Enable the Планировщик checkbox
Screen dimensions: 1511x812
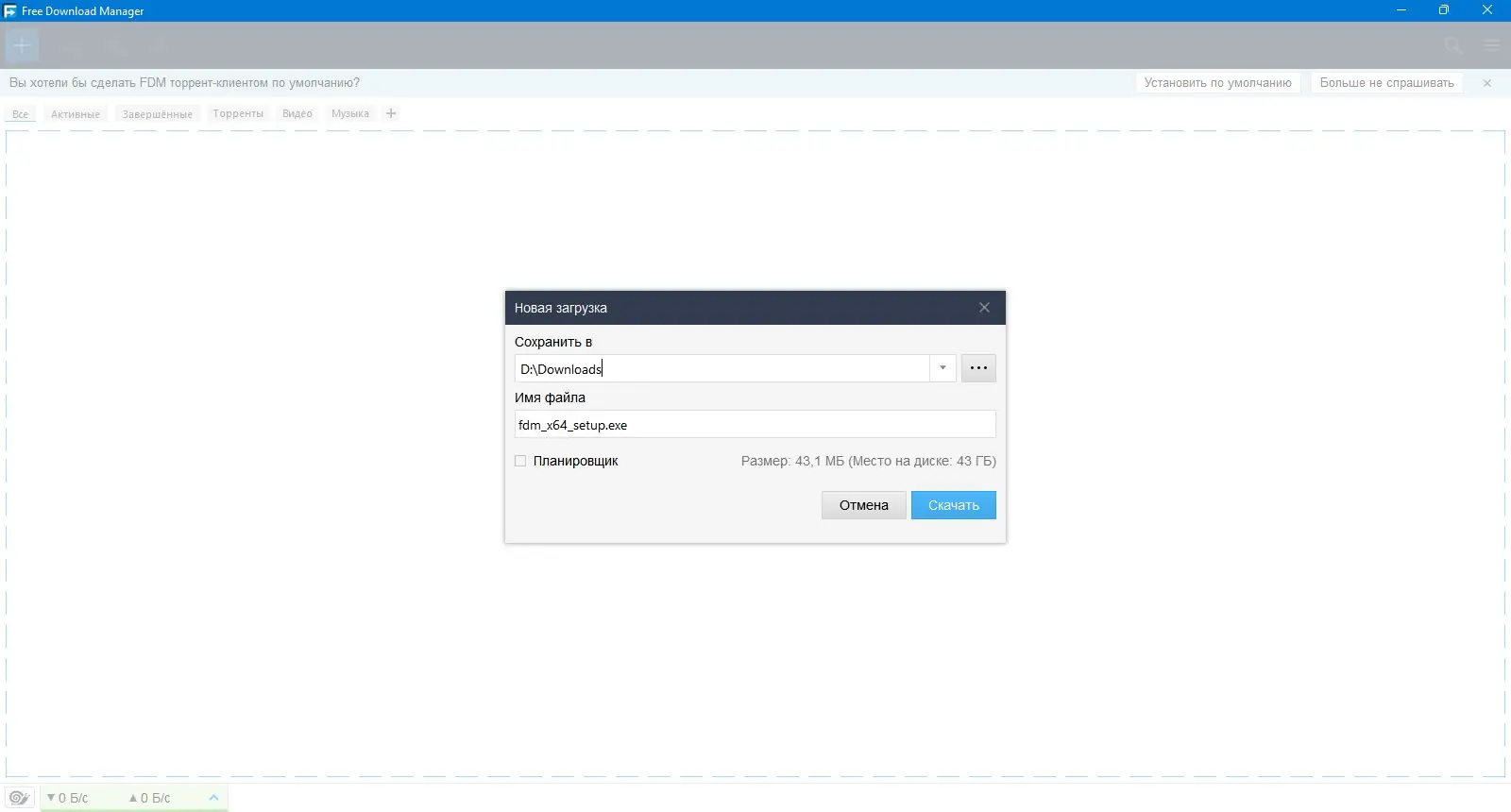[520, 461]
